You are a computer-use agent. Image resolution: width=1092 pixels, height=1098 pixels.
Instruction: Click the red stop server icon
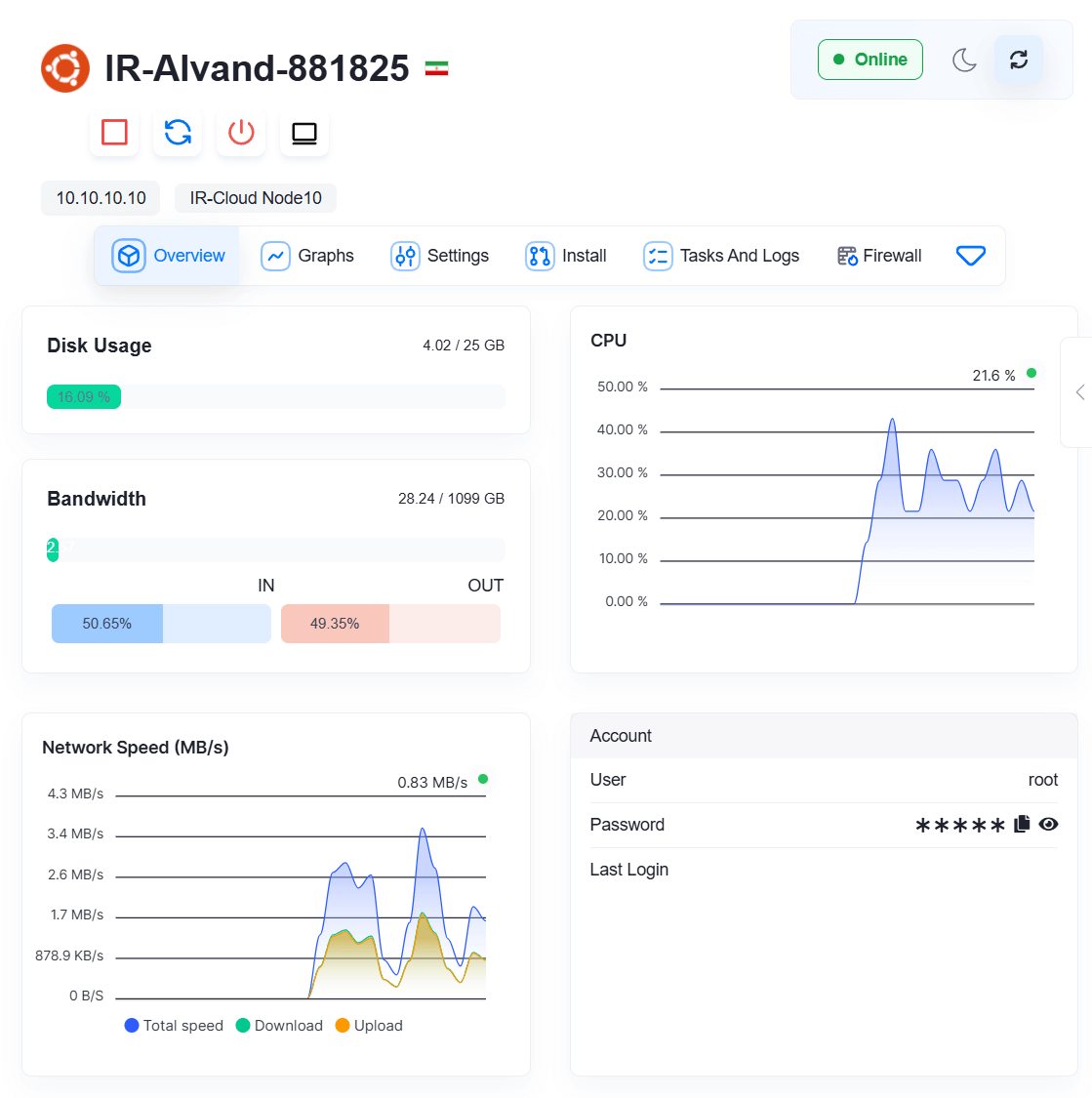pyautogui.click(x=114, y=132)
